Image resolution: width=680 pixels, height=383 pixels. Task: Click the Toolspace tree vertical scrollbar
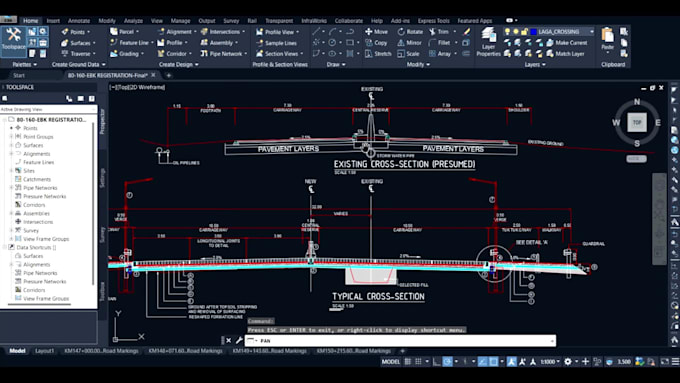[x=93, y=204]
